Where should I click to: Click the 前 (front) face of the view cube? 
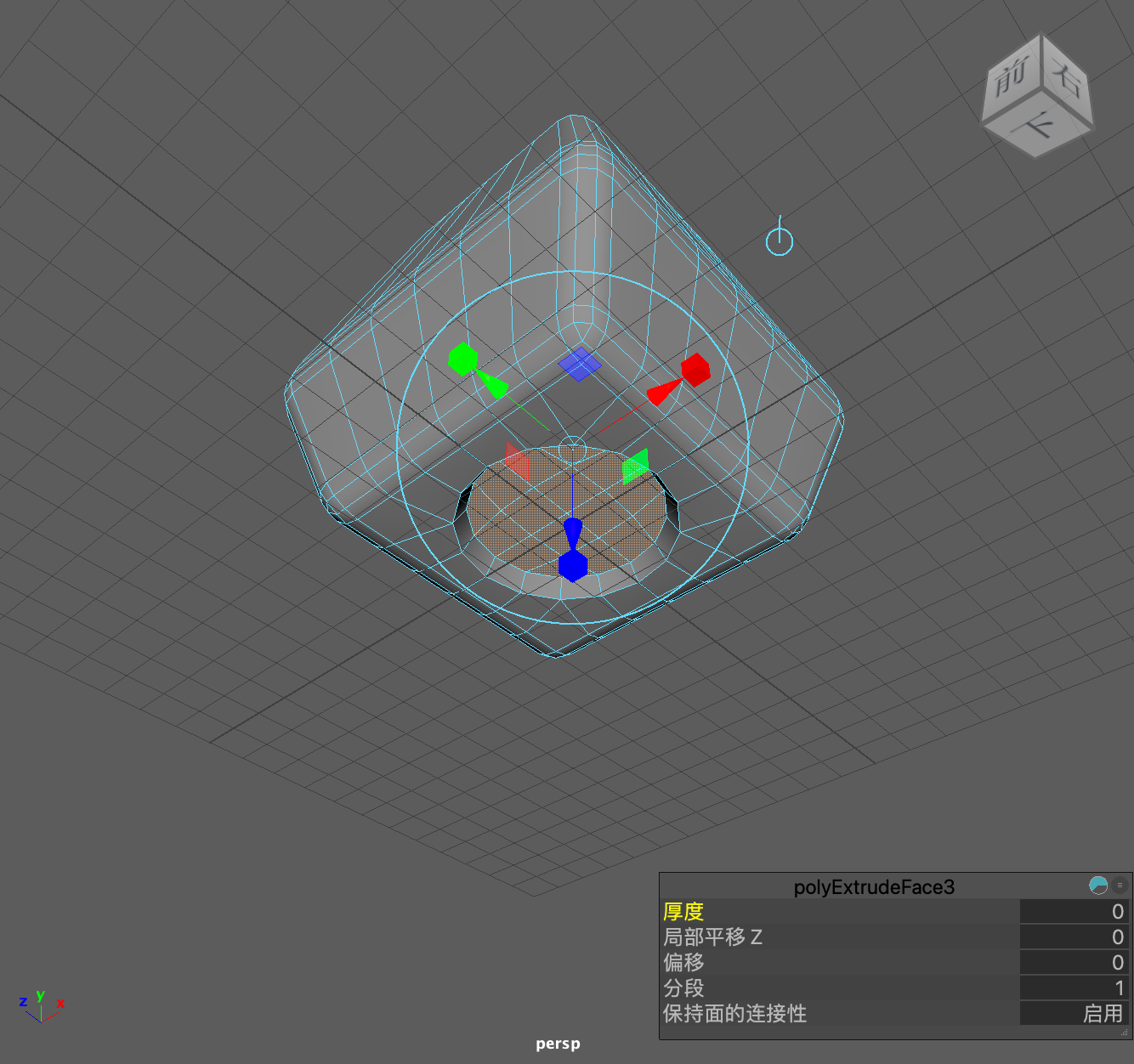tap(1012, 79)
